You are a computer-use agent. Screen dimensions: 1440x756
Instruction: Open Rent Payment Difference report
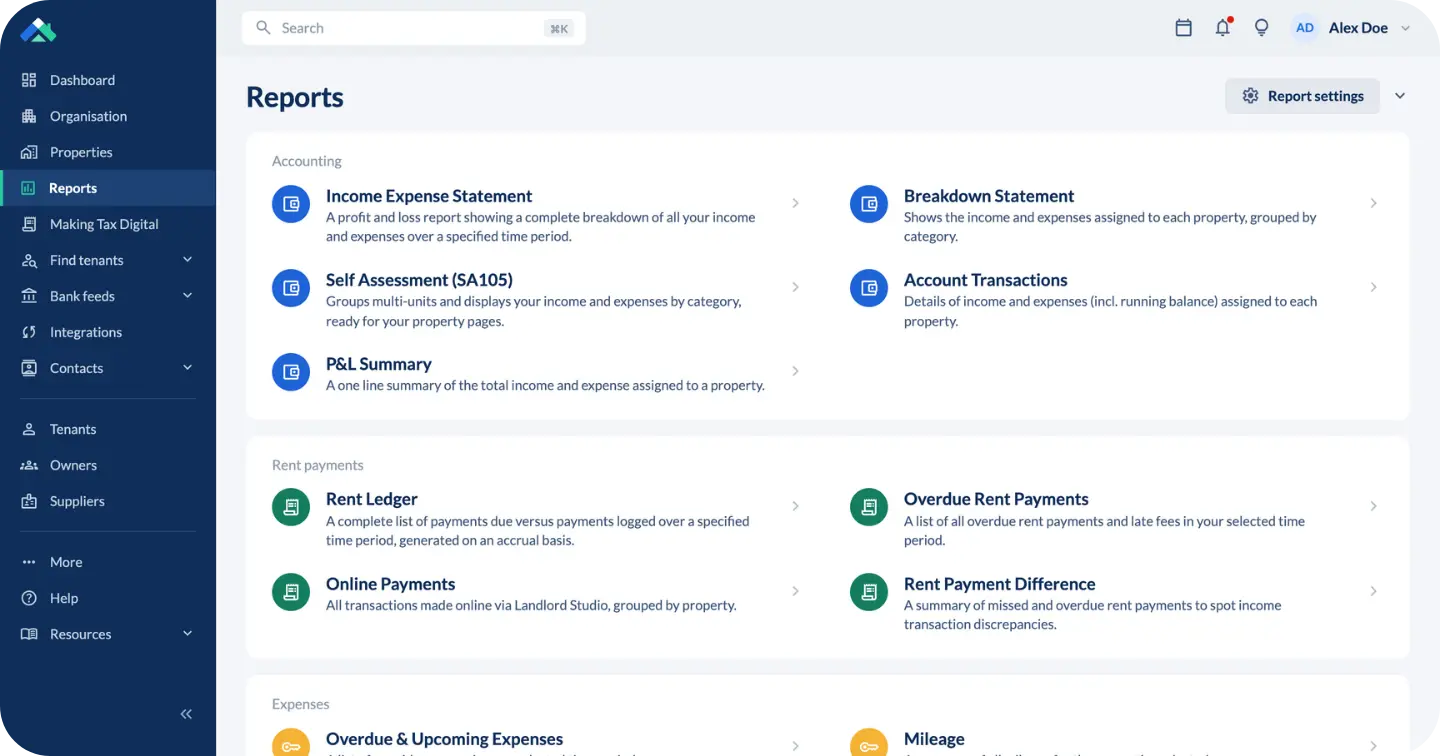[x=999, y=584]
